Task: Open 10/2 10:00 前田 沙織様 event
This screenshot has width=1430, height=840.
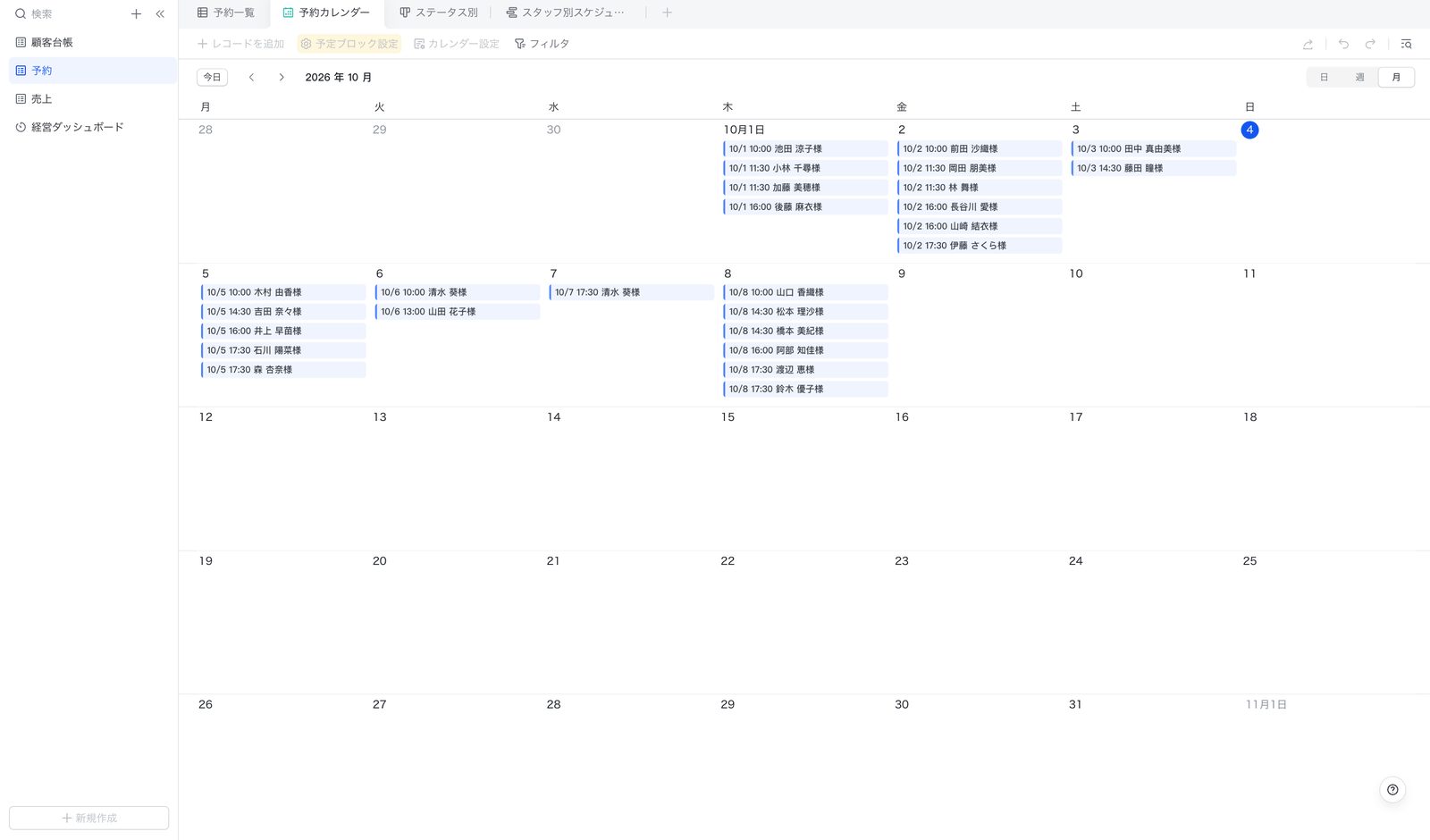Action: [x=980, y=149]
